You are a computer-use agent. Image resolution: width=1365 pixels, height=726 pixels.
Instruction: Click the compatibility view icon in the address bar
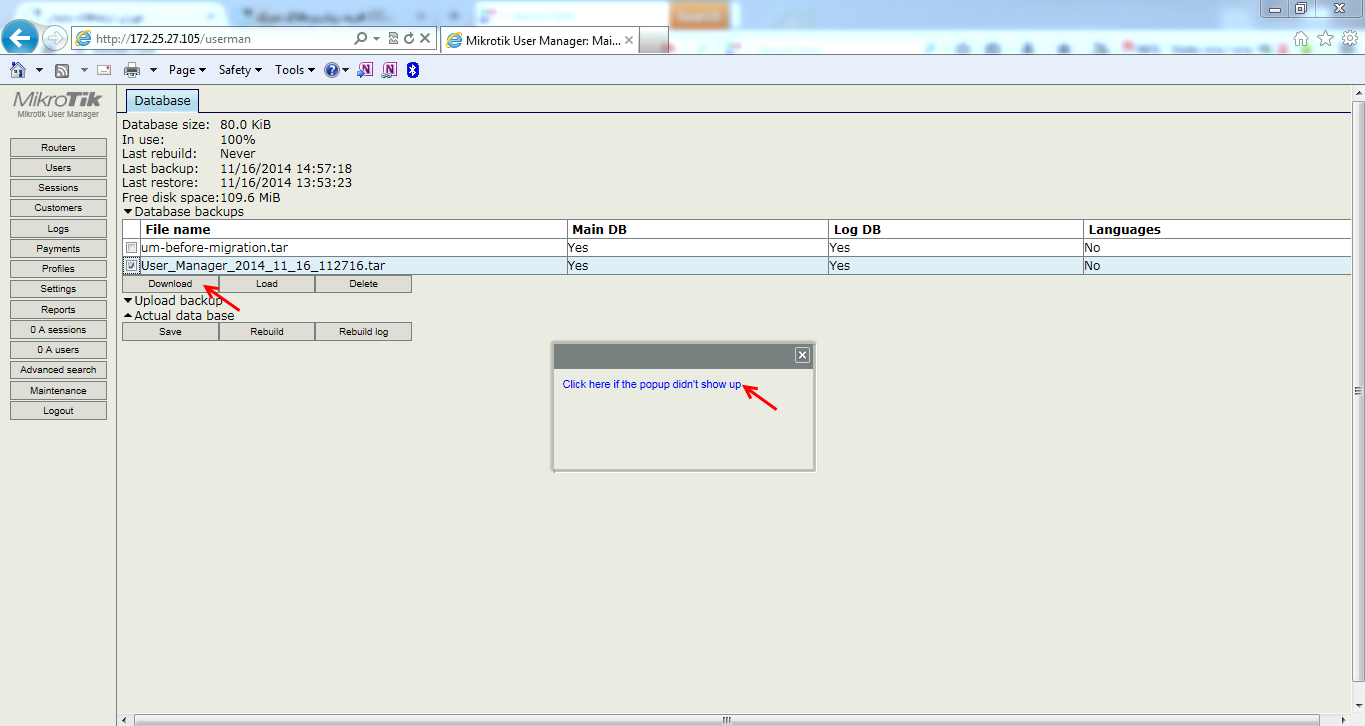[x=394, y=39]
